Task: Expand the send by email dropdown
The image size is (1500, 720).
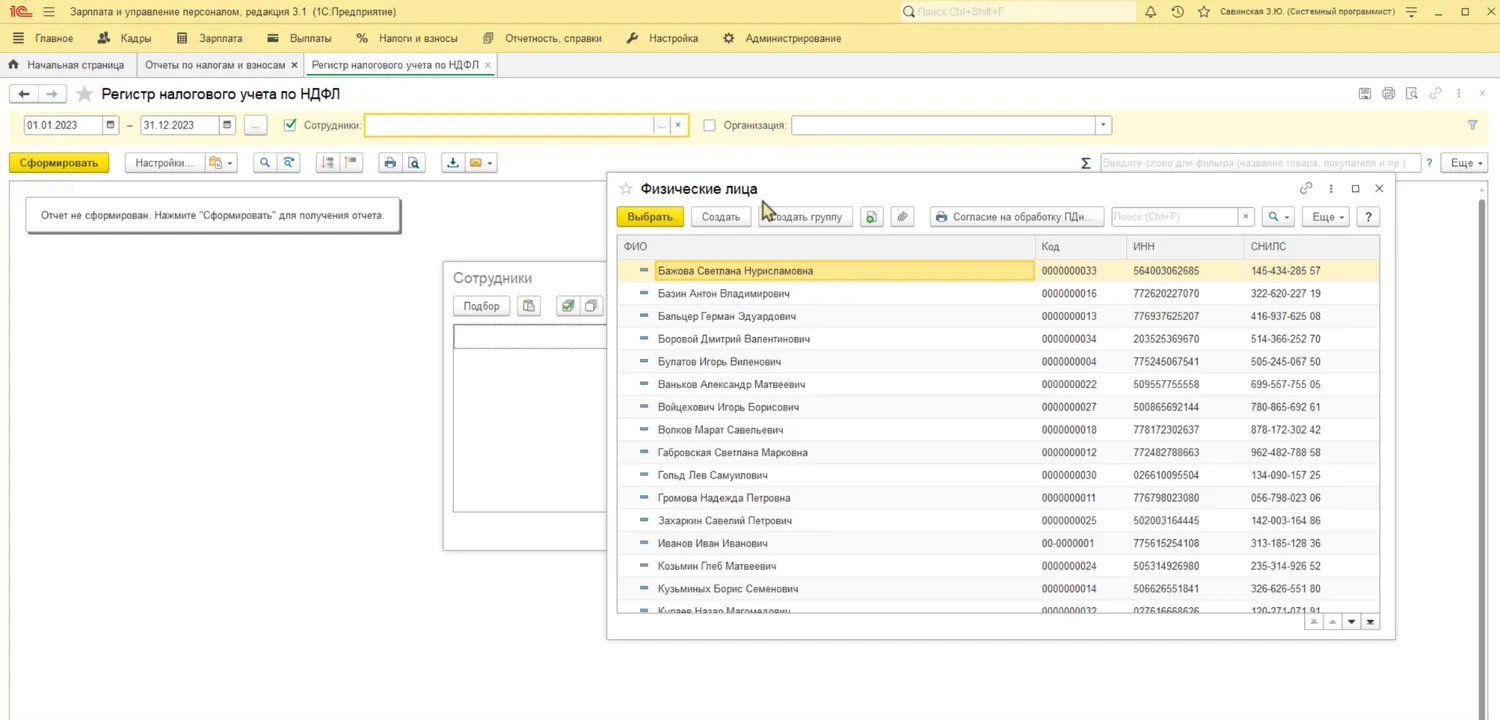Action: tap(481, 163)
